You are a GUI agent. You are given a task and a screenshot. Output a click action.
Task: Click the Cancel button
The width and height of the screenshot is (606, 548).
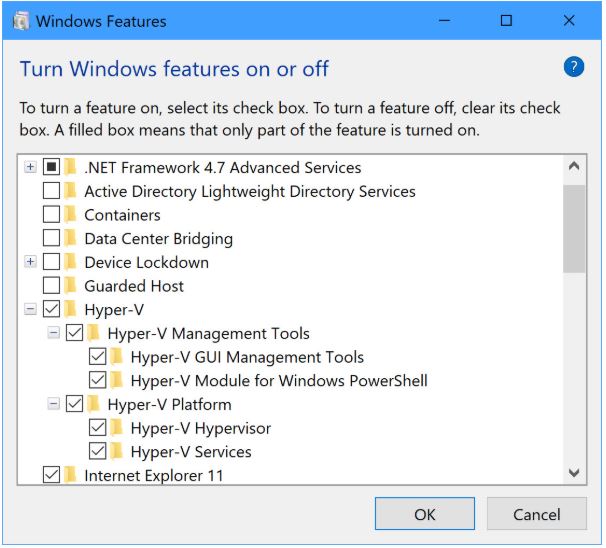tap(536, 514)
